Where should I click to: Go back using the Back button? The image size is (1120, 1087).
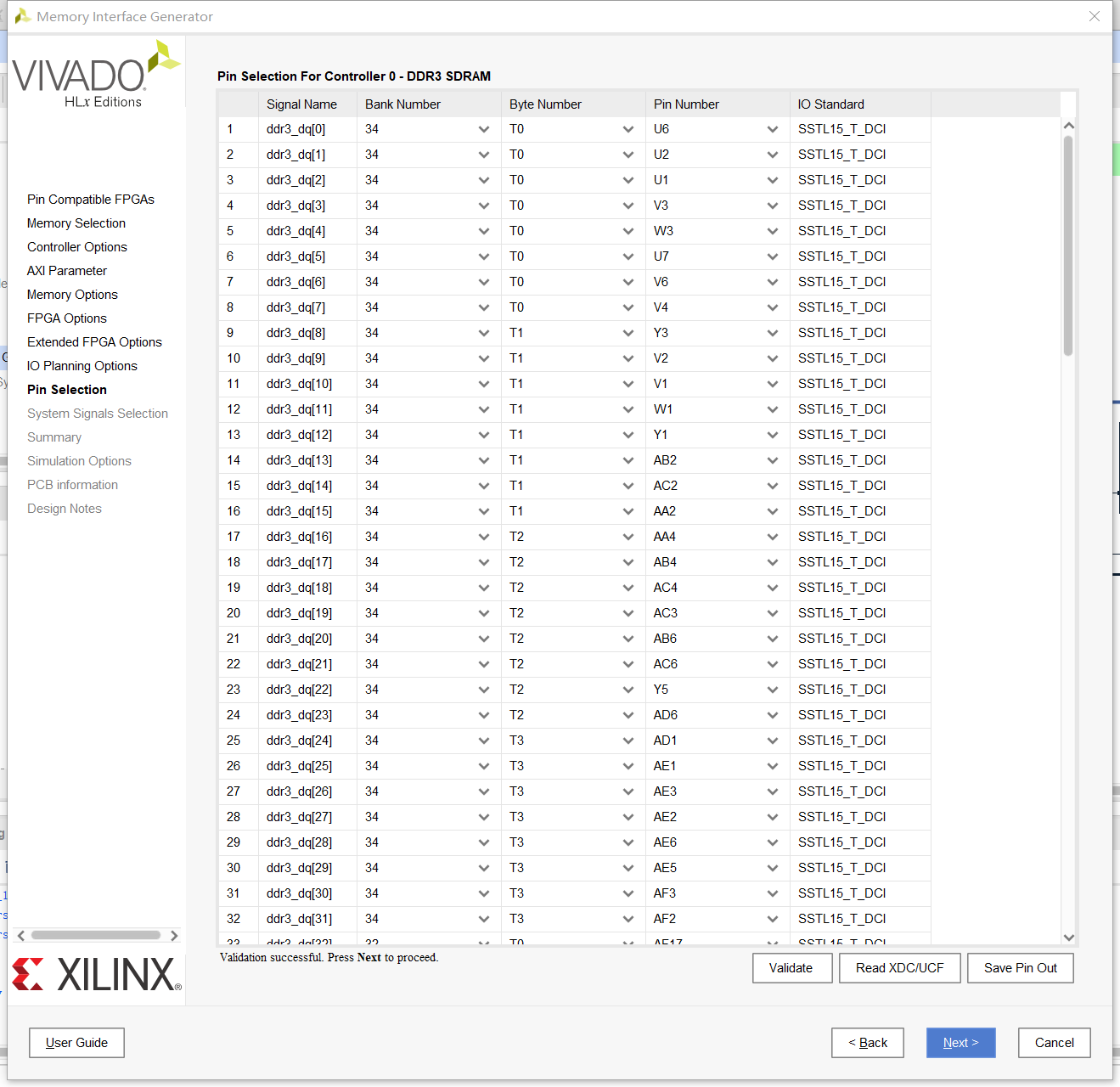[x=867, y=1042]
